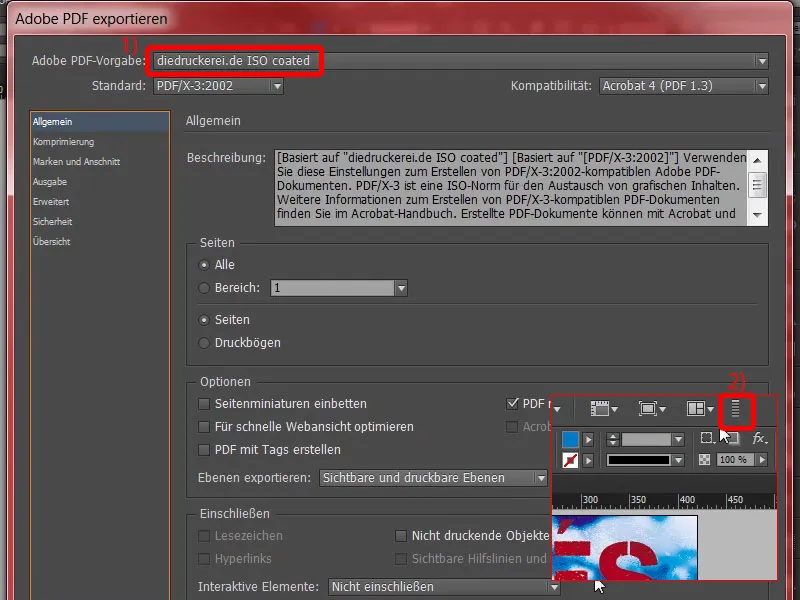This screenshot has height=600, width=800.
Task: Click the drop shadow icon beside fx
Action: click(x=732, y=438)
